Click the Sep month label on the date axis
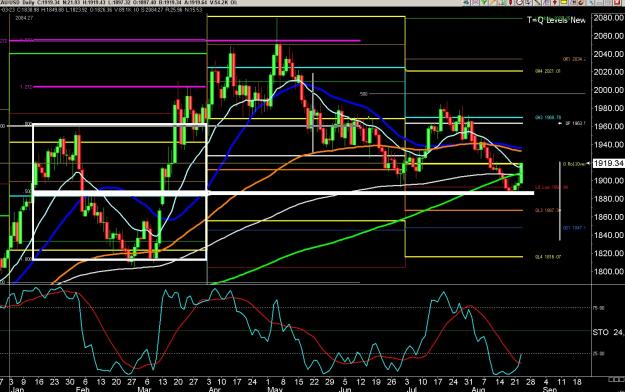Screen dimensions: 625x392 tap(550, 389)
